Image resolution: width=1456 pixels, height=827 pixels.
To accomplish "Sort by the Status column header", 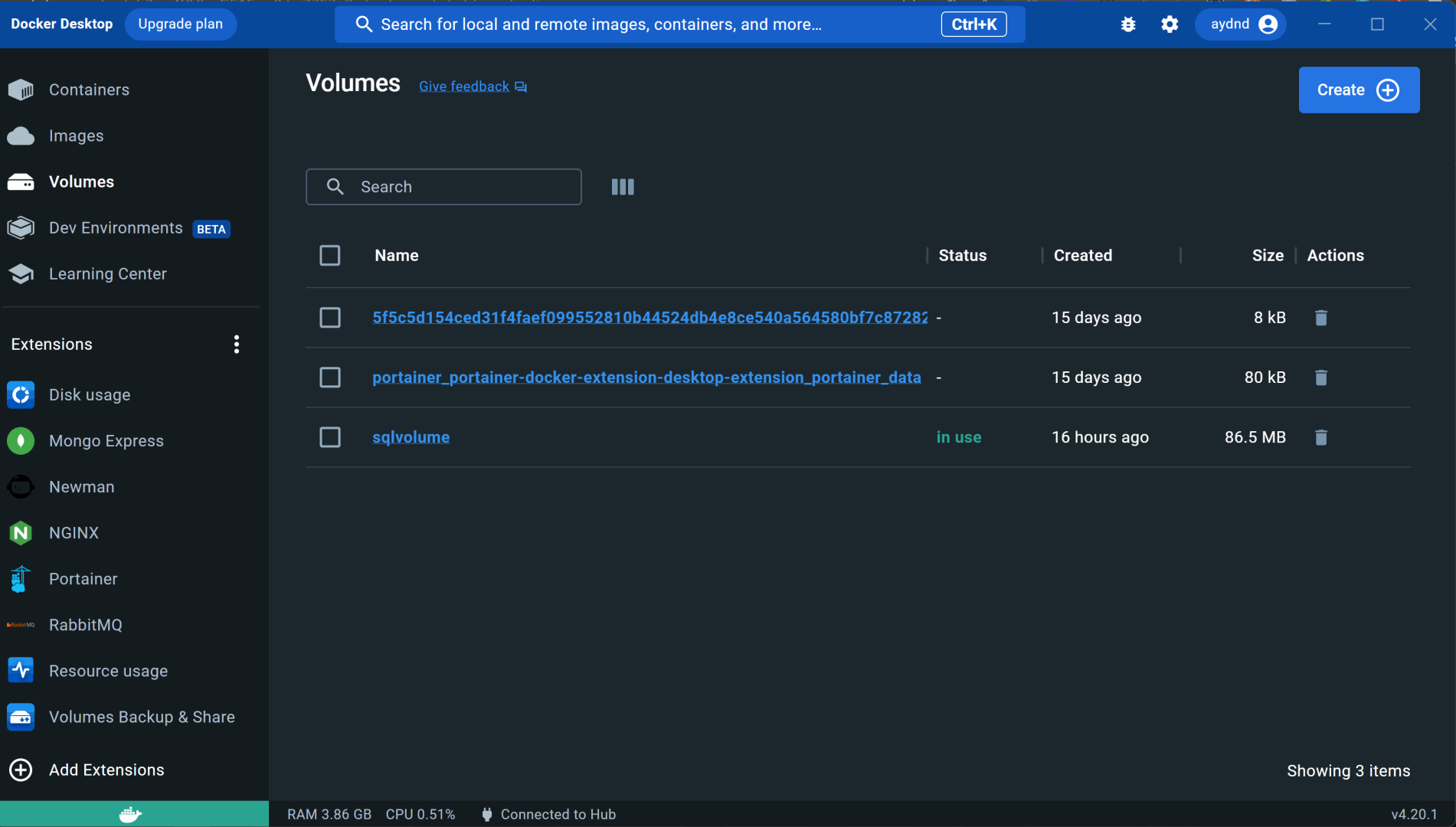I will pos(962,256).
